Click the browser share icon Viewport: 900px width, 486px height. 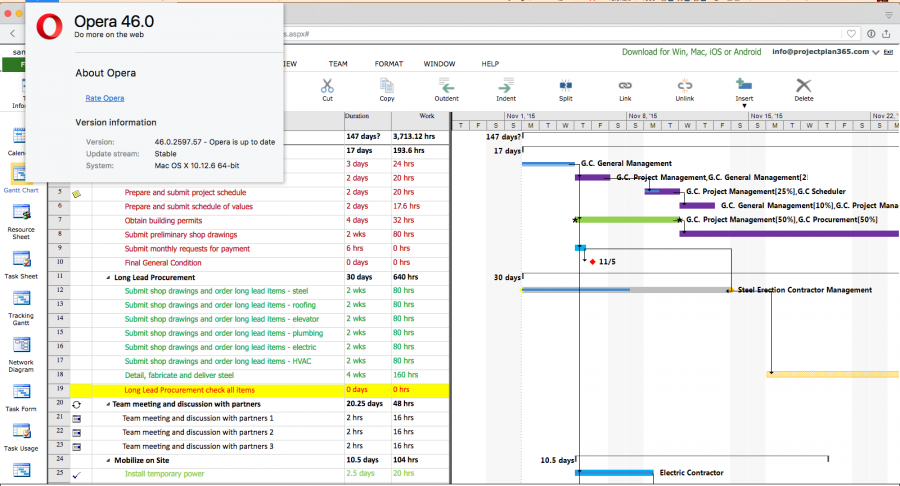click(886, 33)
